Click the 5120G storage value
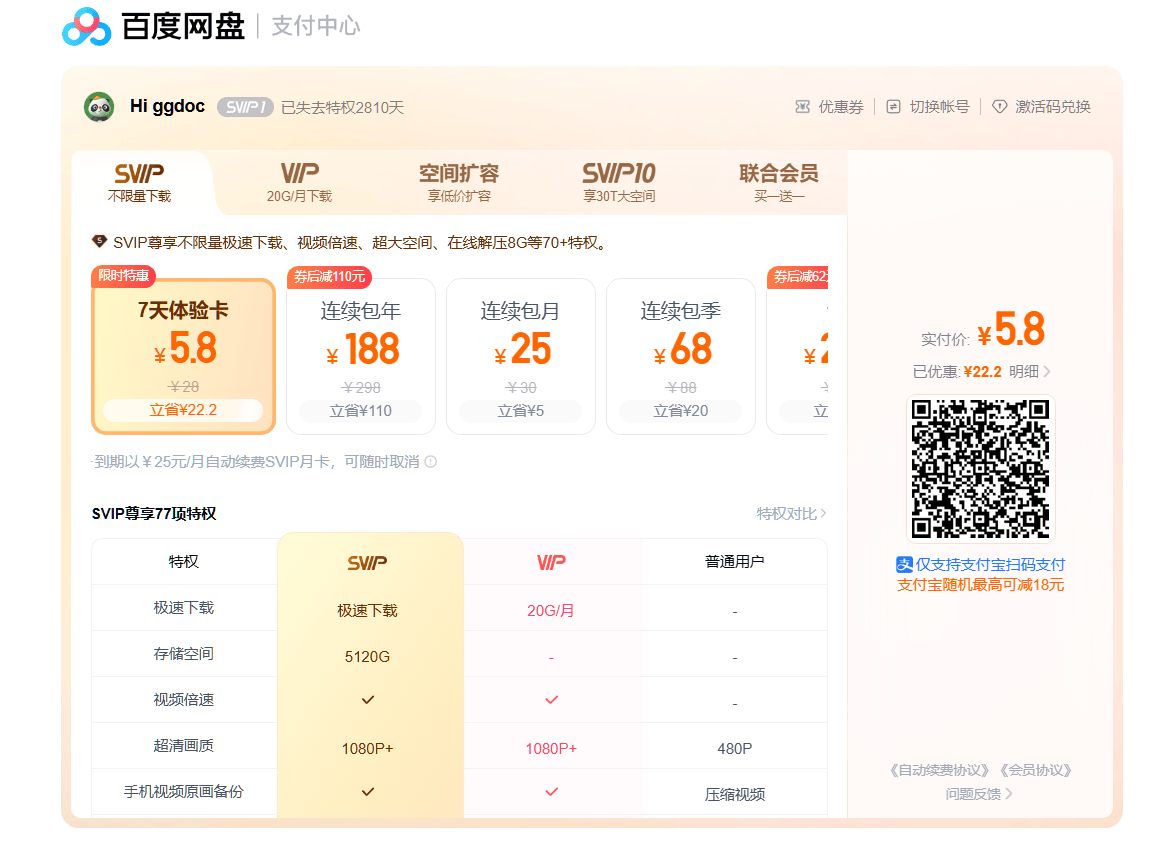 tap(367, 656)
